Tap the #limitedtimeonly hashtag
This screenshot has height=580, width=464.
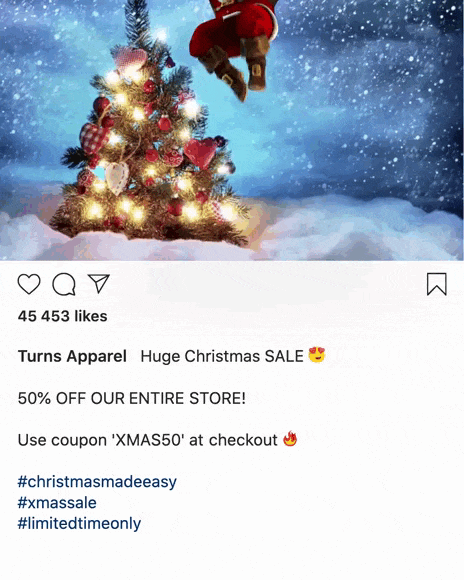coord(79,524)
